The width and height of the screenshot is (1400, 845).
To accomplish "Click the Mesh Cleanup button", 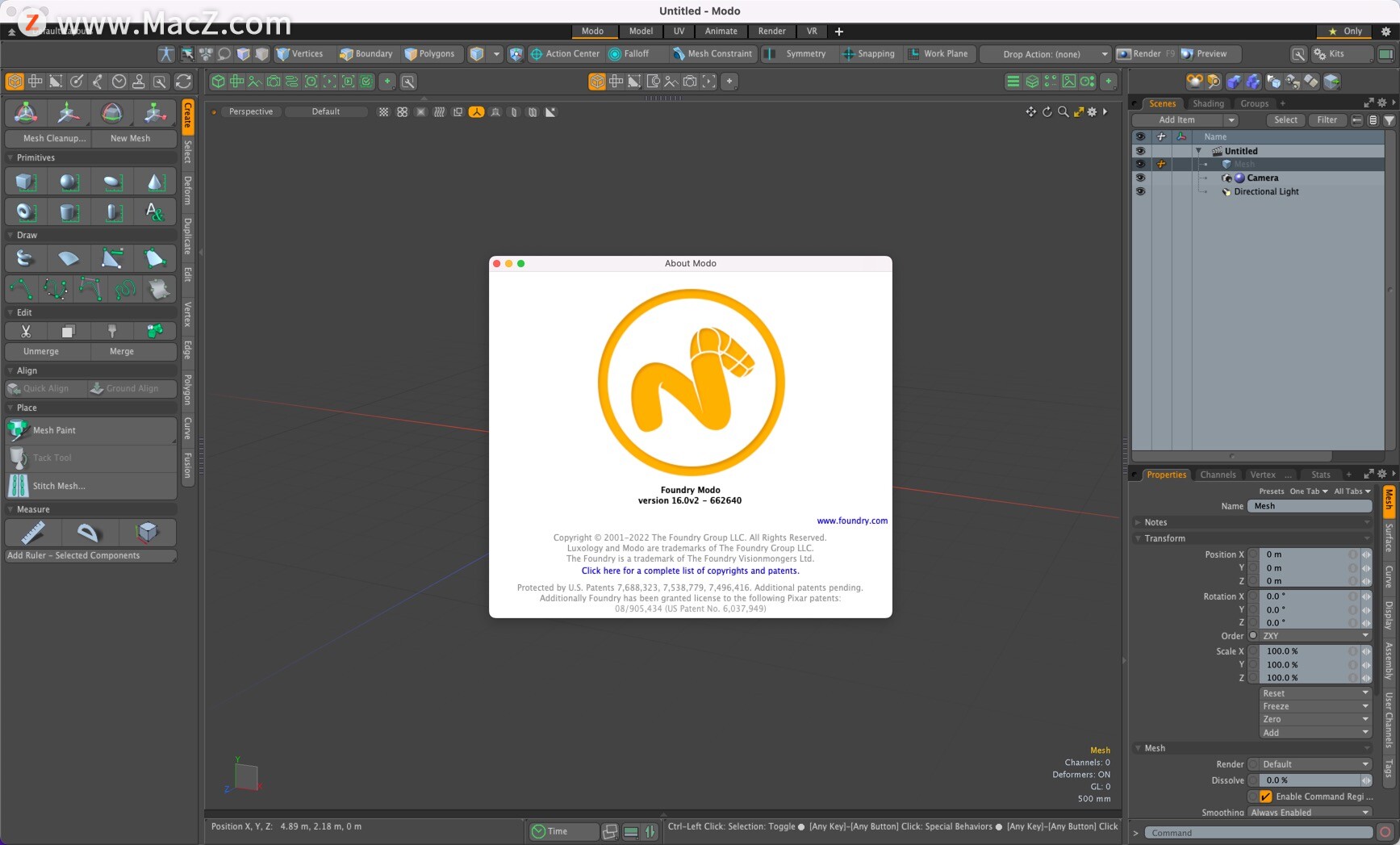I will pyautogui.click(x=48, y=139).
